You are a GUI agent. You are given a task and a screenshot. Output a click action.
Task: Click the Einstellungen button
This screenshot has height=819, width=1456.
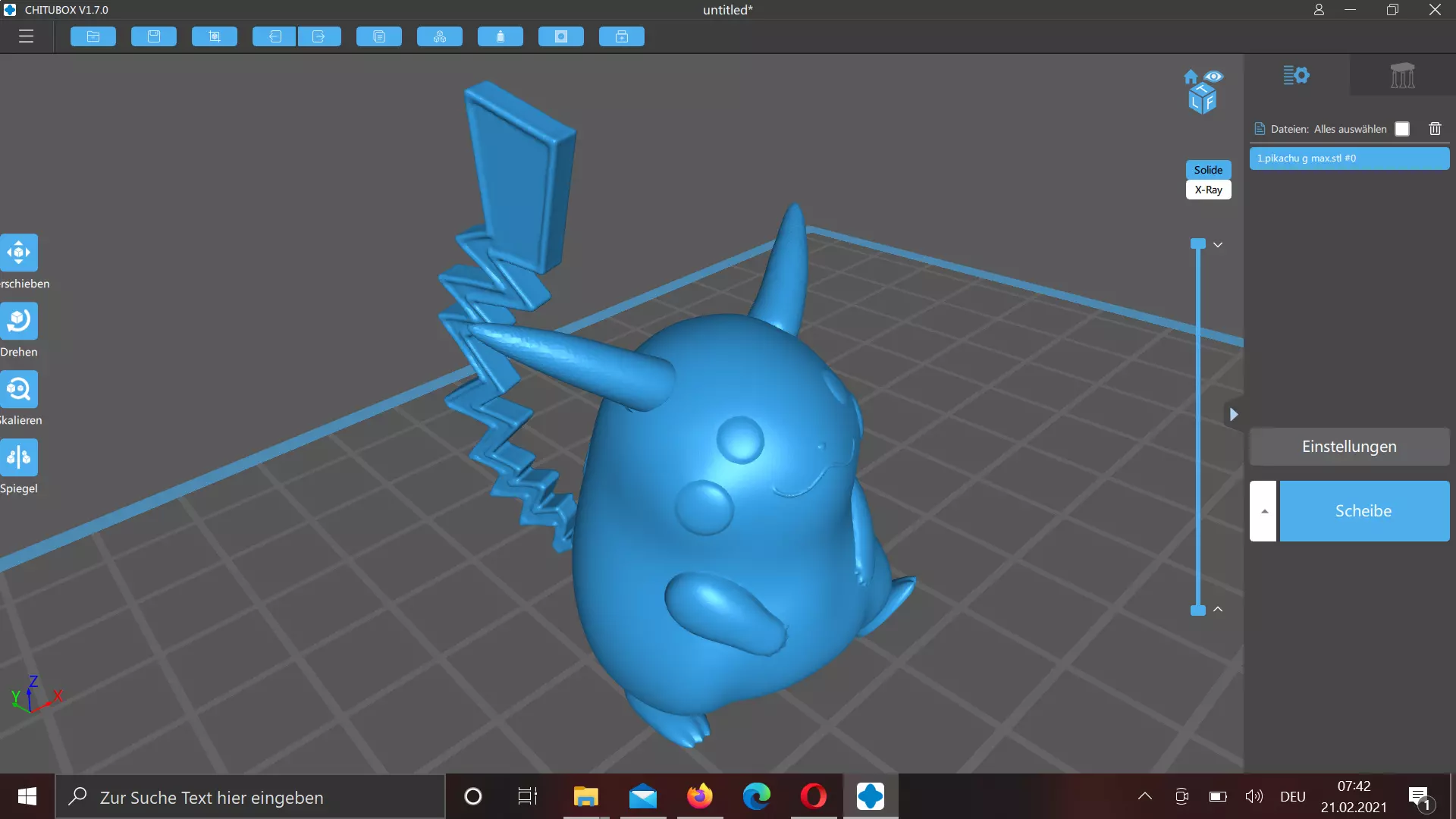point(1349,447)
